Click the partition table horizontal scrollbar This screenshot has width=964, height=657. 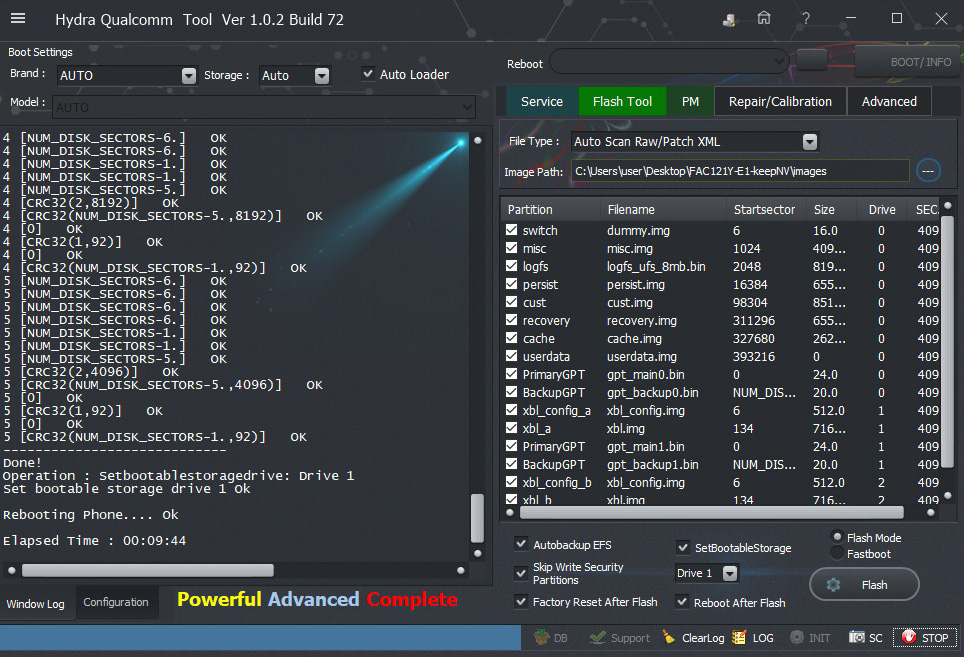coord(711,512)
